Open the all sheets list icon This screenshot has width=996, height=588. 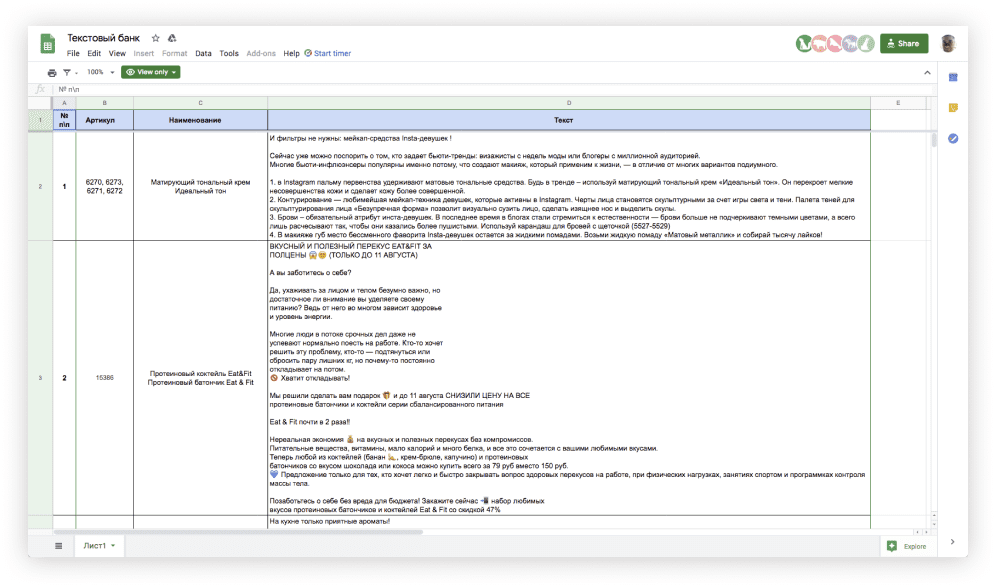(58, 546)
